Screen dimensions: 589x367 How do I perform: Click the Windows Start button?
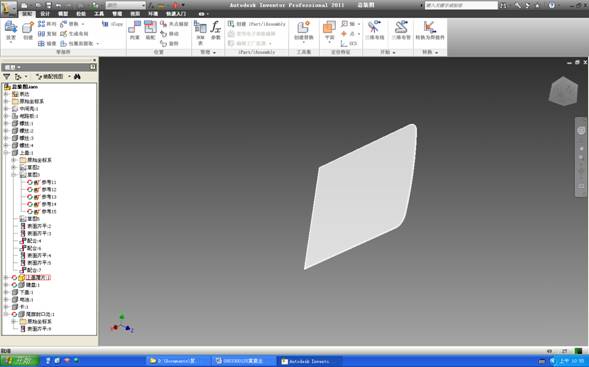pos(20,361)
